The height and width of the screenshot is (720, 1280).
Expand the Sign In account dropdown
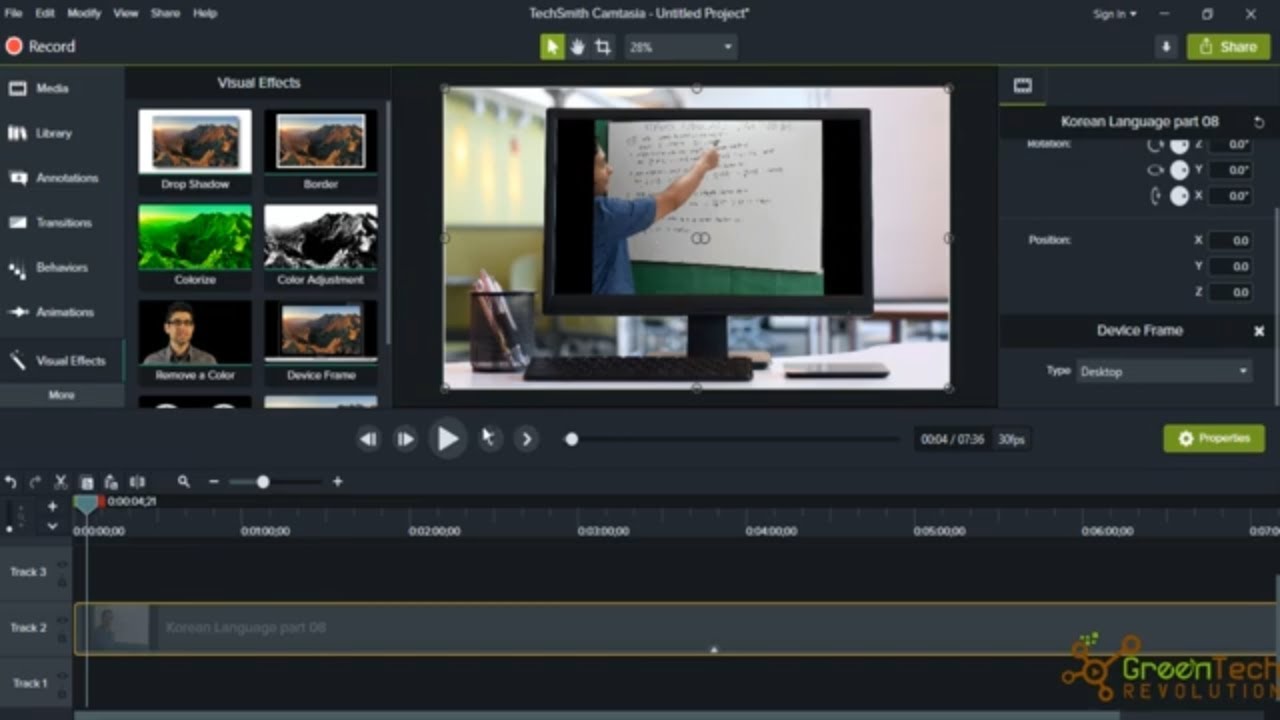point(1114,14)
